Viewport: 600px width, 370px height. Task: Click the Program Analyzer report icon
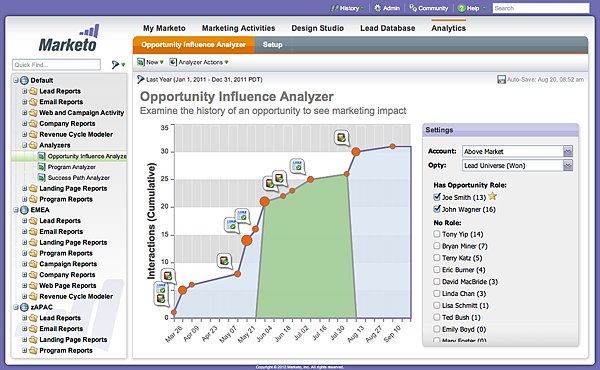click(41, 167)
